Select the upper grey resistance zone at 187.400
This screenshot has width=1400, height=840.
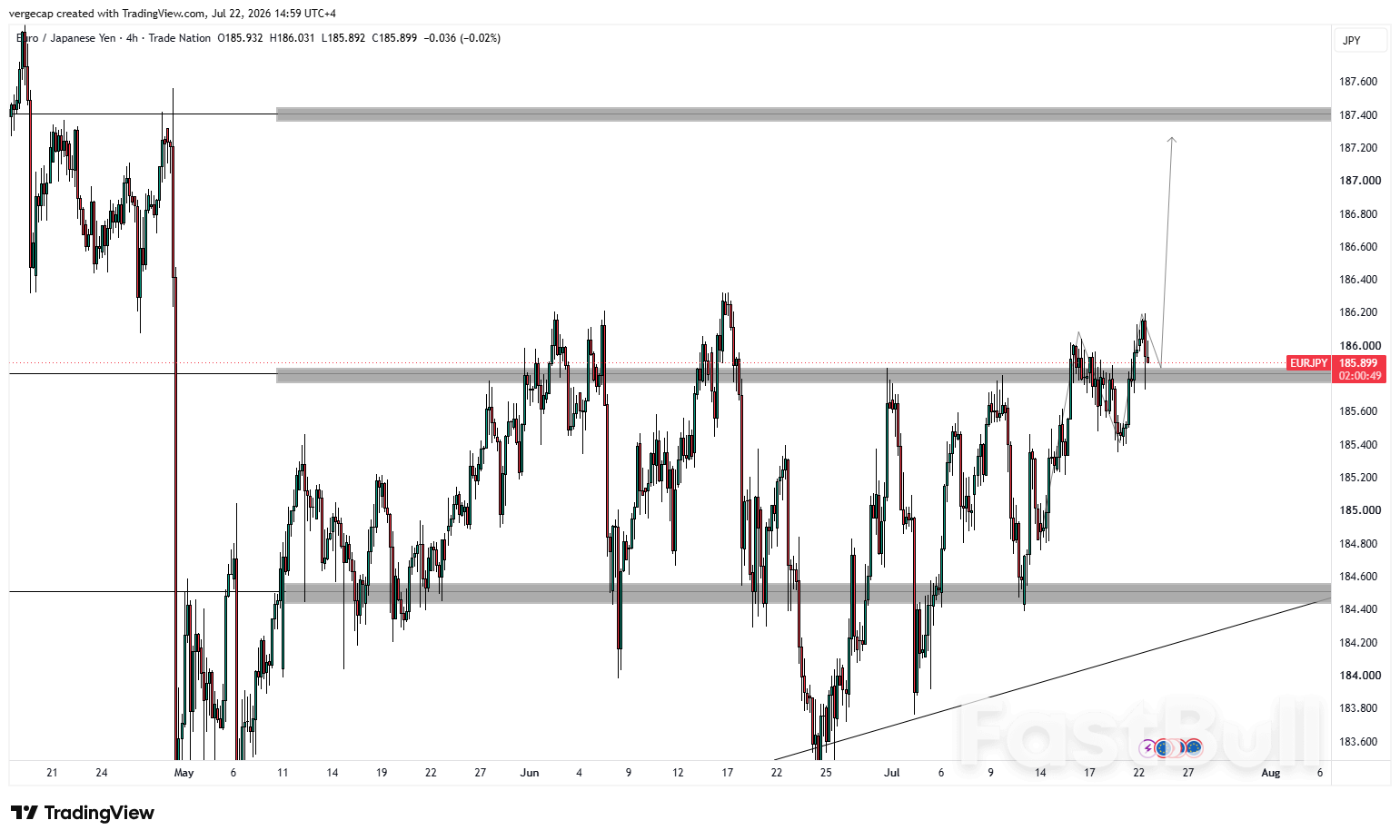coord(803,114)
